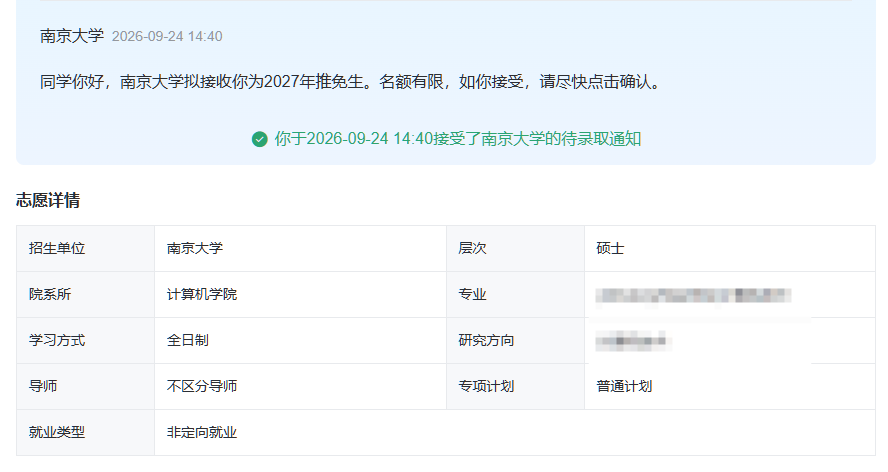The image size is (888, 472).
Task: Click the 不区分导师 value cell
Action: [x=301, y=386]
